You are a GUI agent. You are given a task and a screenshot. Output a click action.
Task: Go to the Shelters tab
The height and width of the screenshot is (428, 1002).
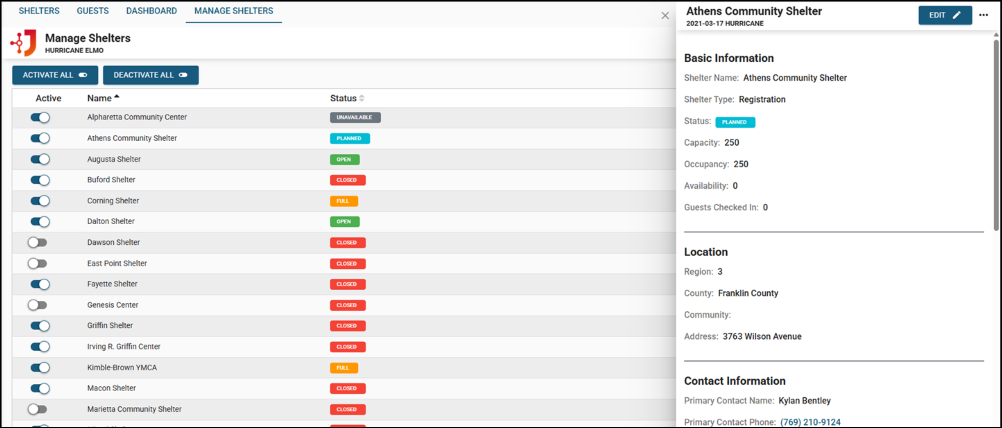39,11
